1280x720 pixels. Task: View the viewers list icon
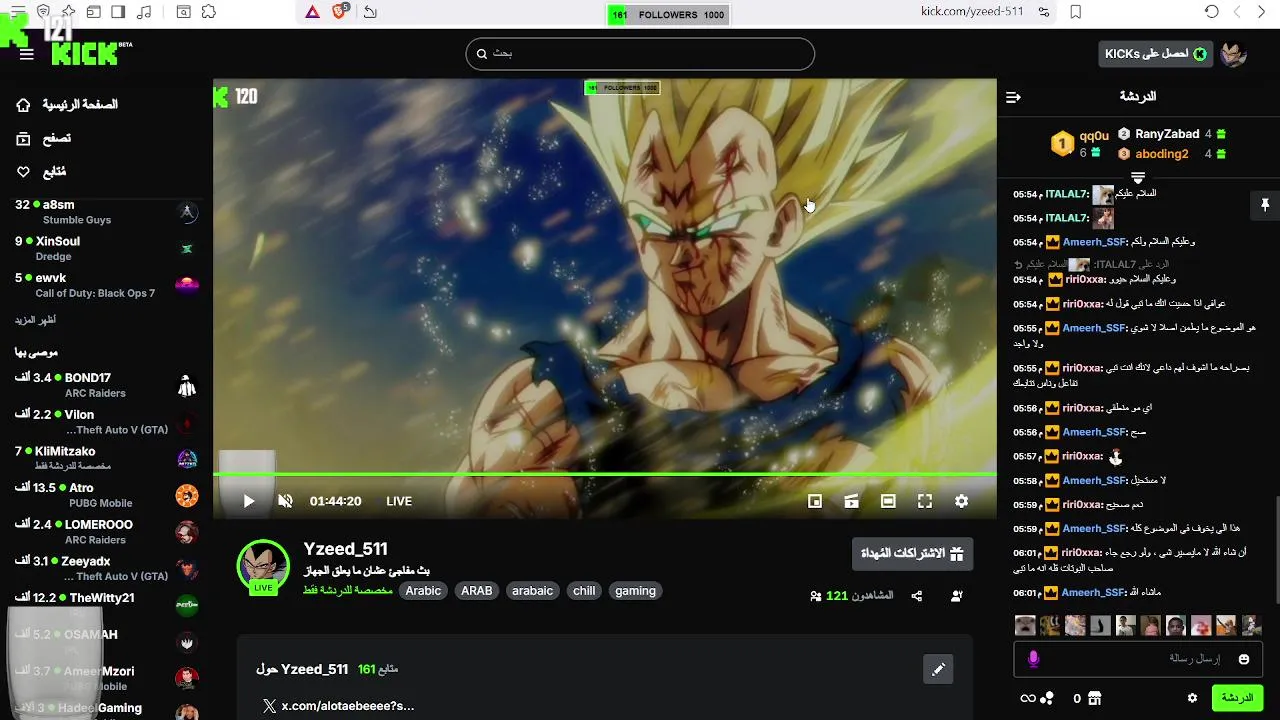(816, 596)
